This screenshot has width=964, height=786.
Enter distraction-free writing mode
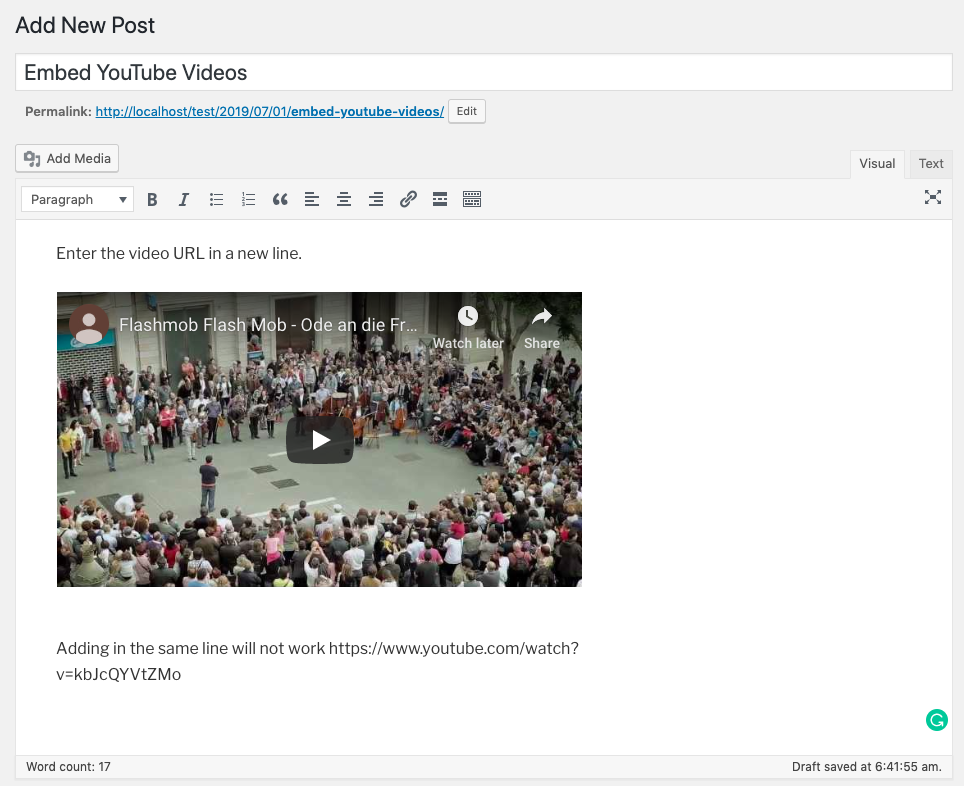pos(932,197)
